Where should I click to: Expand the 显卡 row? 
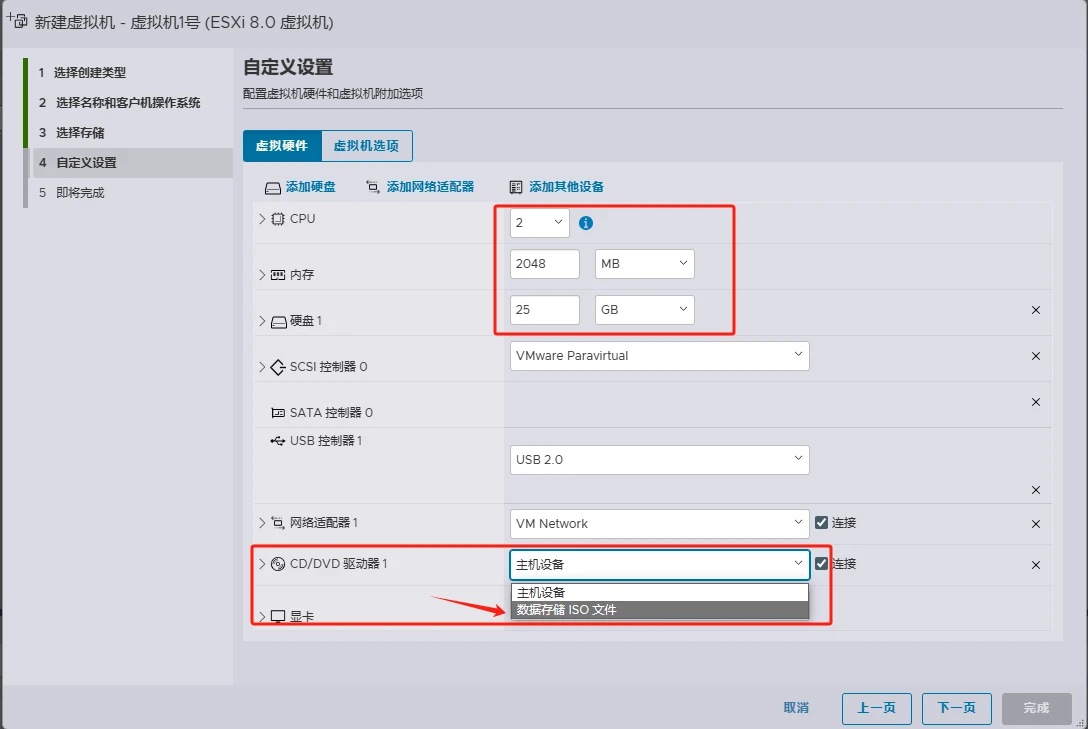point(262,617)
